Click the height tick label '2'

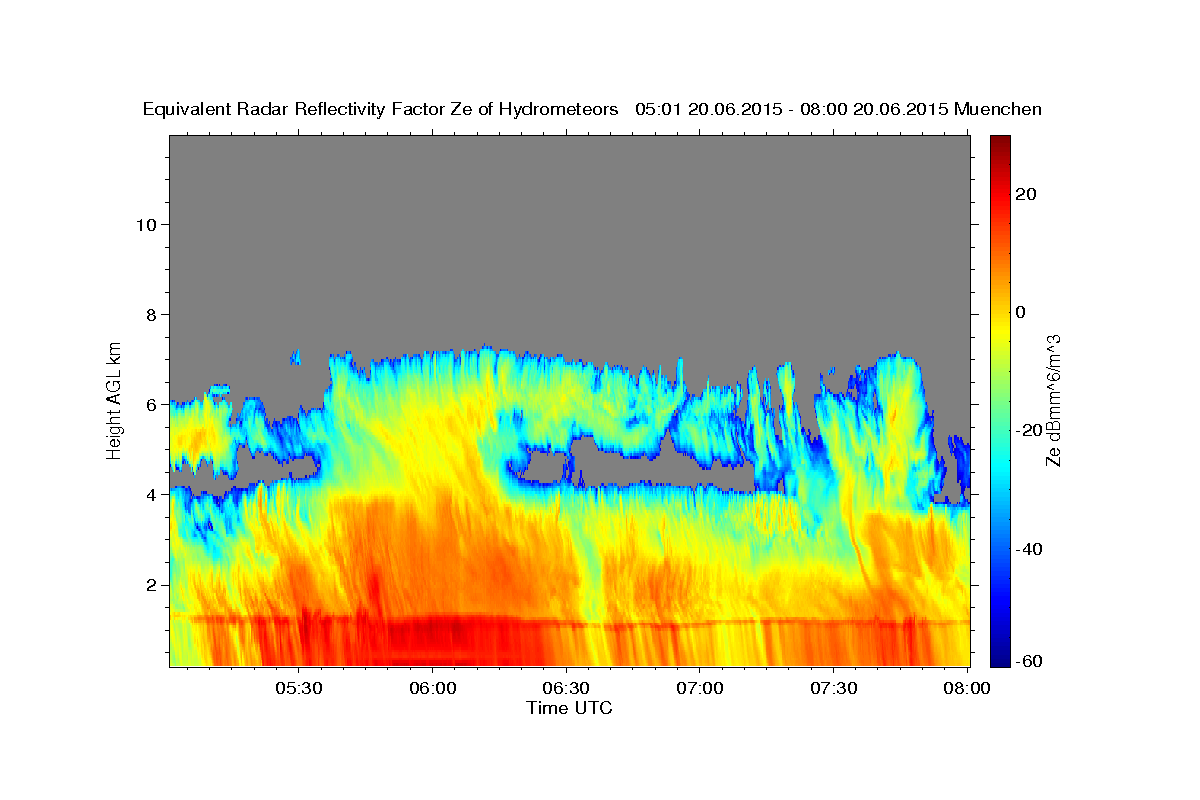tap(150, 585)
